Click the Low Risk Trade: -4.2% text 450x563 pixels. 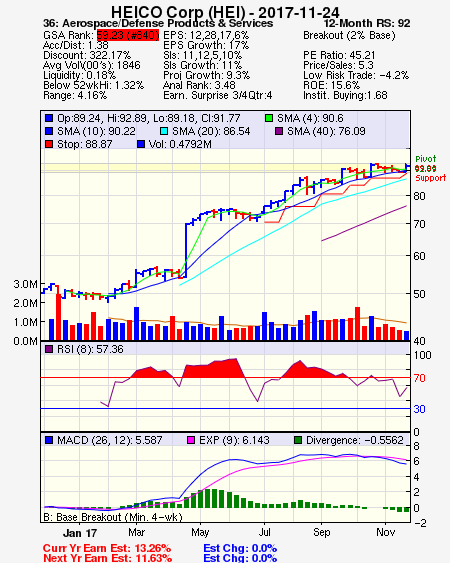click(x=356, y=75)
